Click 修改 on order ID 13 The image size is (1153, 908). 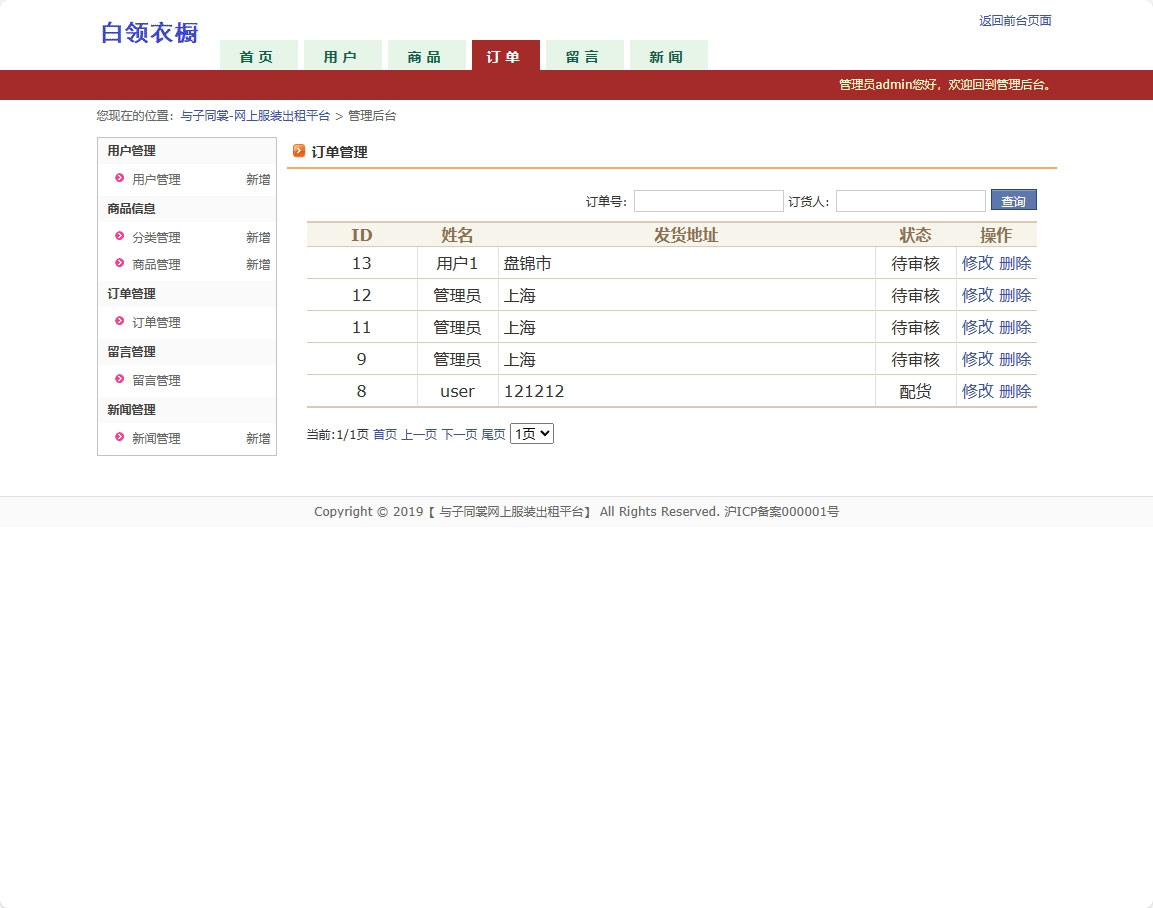point(976,262)
